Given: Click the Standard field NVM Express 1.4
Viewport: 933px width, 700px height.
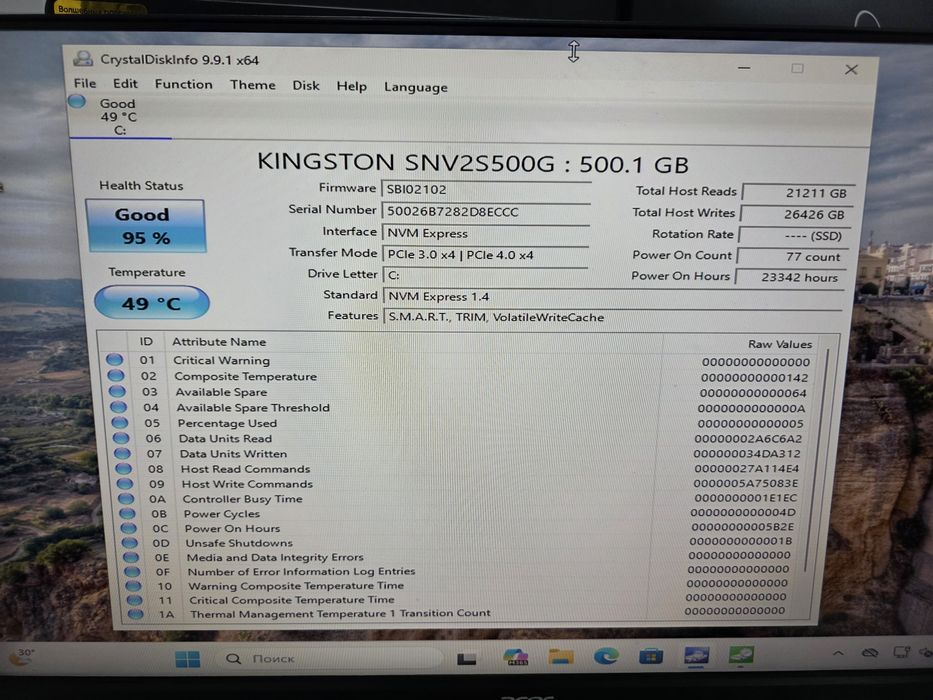Looking at the screenshot, I should point(614,296).
